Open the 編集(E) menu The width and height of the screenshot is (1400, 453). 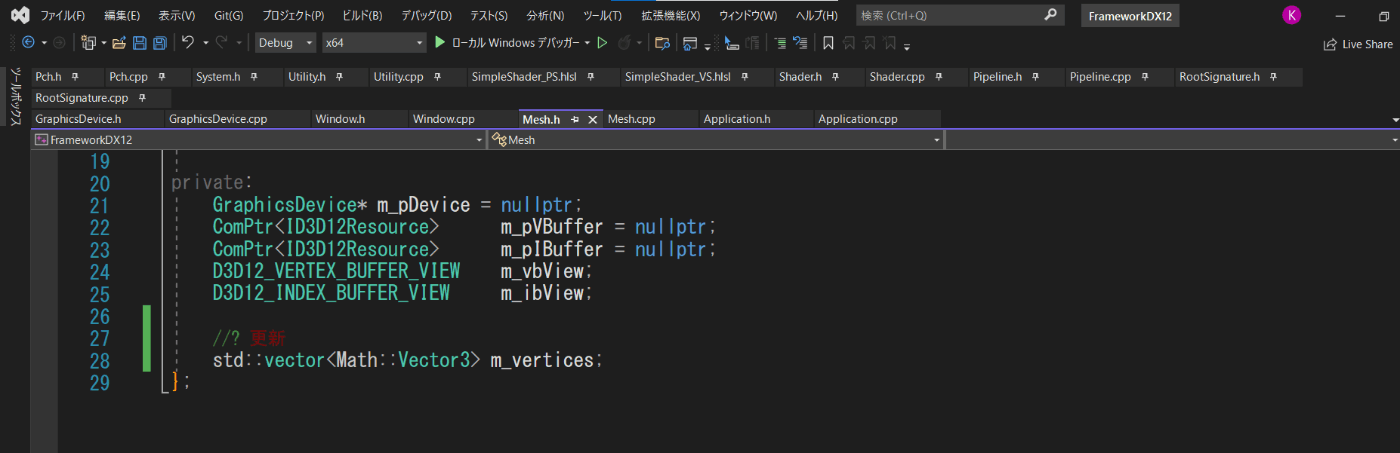pyautogui.click(x=122, y=16)
